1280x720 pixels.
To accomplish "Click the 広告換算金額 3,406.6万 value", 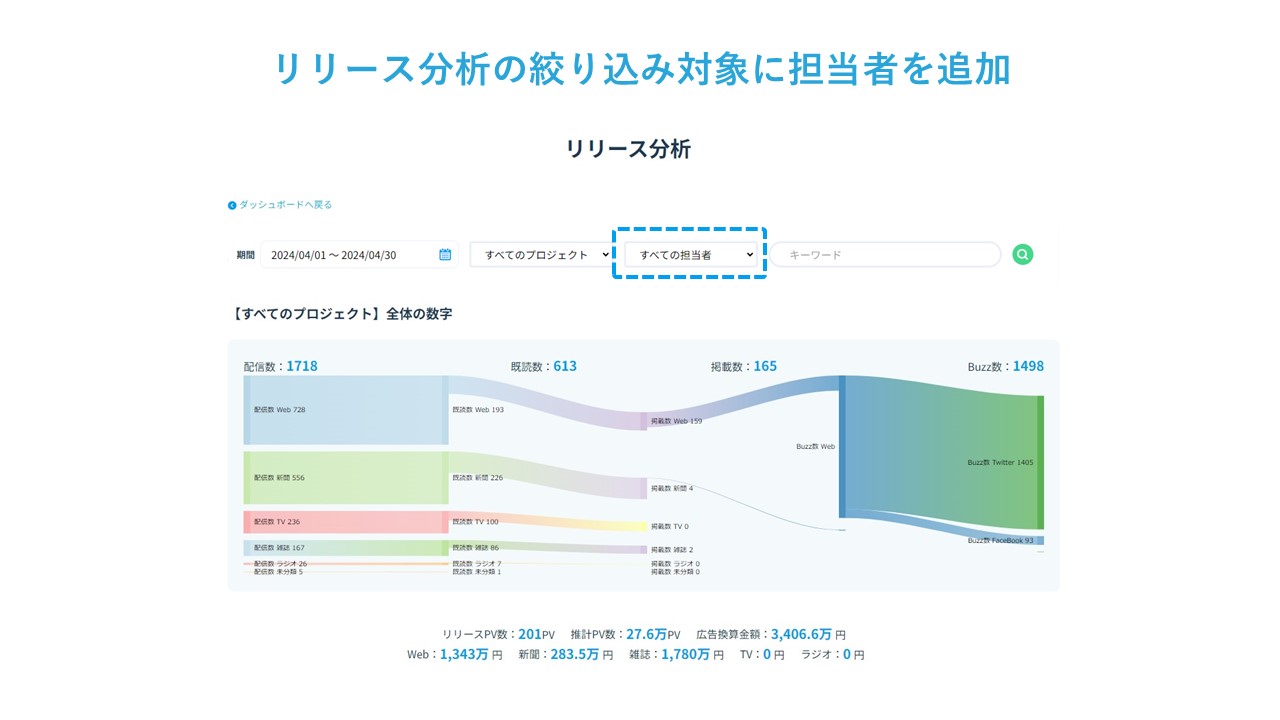I will (x=801, y=634).
